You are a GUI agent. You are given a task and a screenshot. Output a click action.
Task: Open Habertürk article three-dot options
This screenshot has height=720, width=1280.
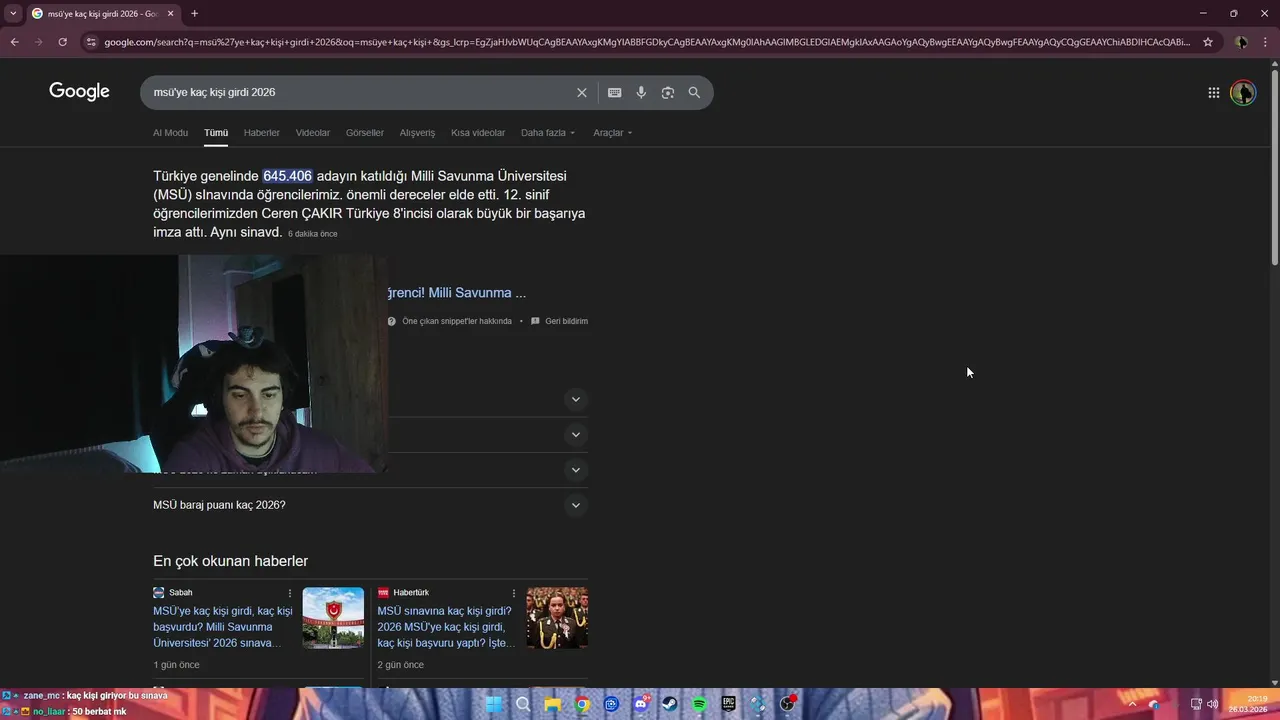coord(514,593)
